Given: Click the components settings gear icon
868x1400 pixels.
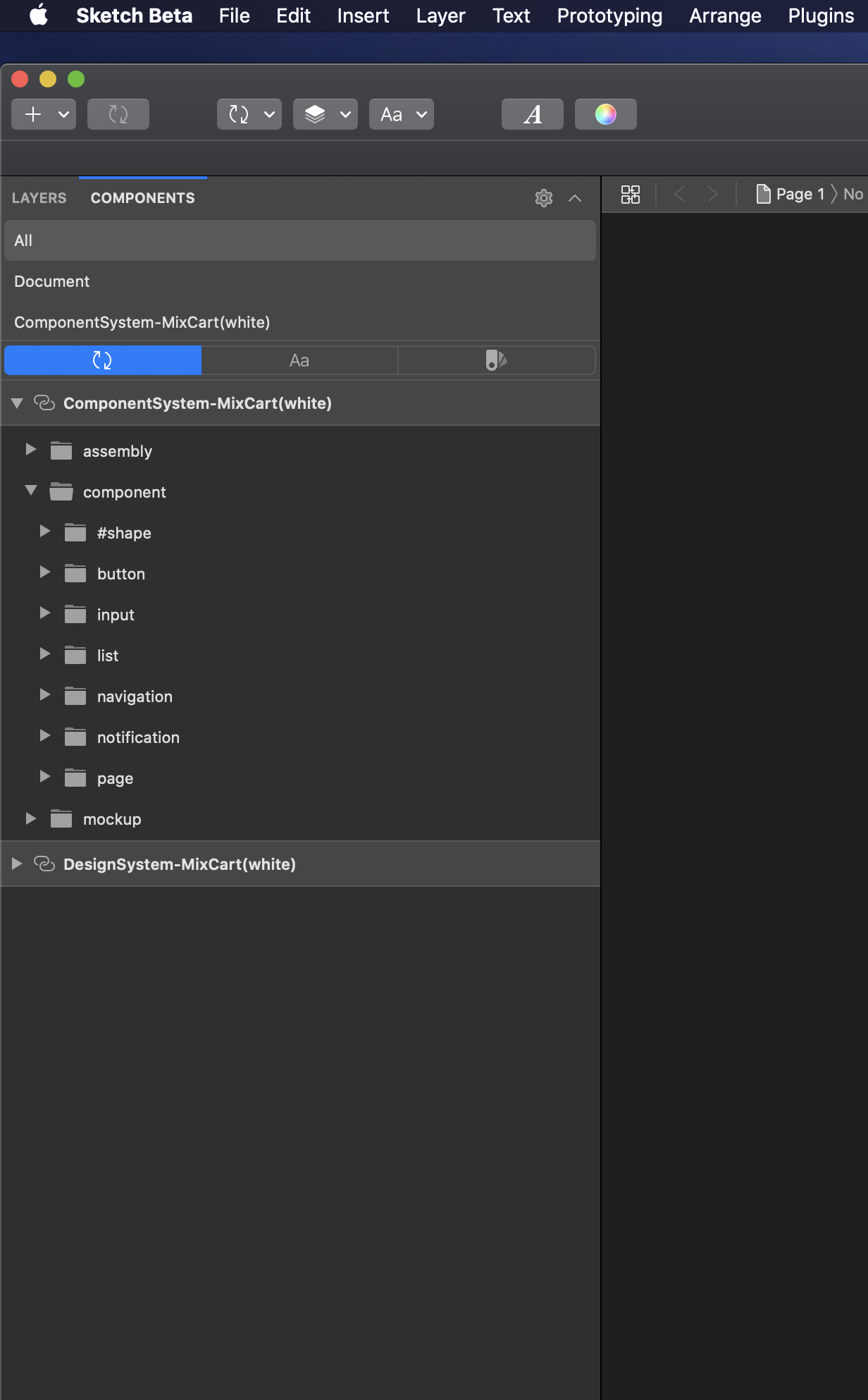Looking at the screenshot, I should click(544, 198).
